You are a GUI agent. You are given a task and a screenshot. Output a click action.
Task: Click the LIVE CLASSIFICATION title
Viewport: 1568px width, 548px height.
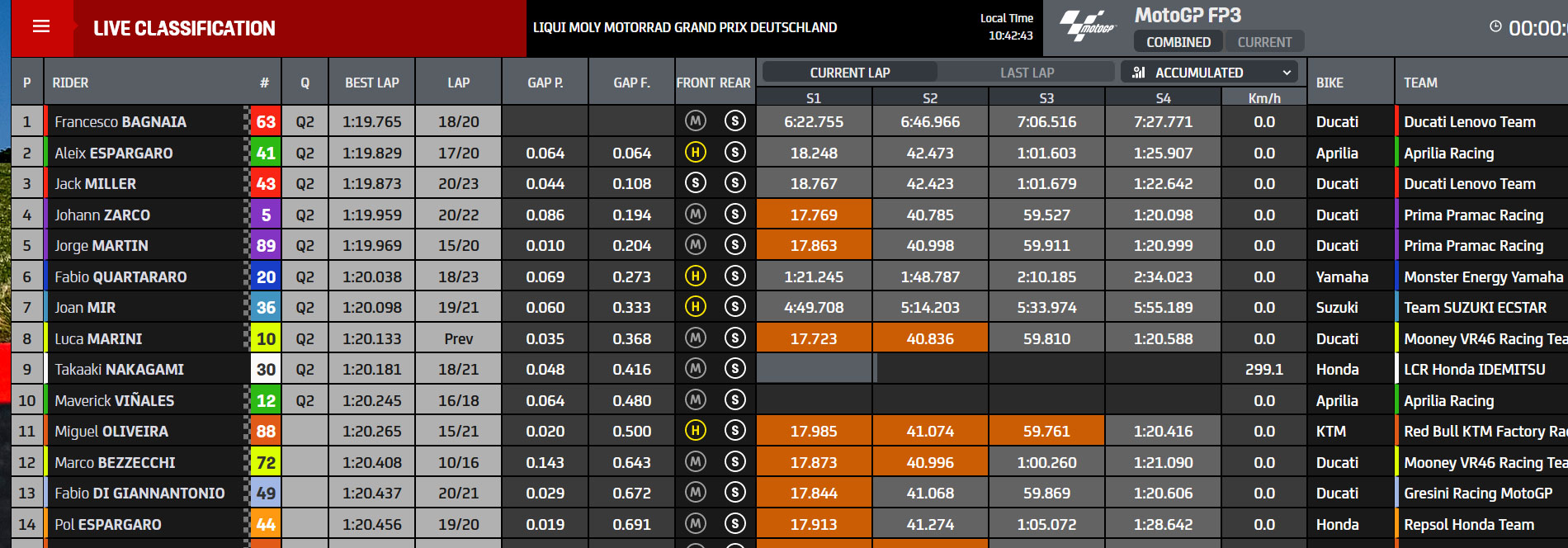tap(184, 28)
